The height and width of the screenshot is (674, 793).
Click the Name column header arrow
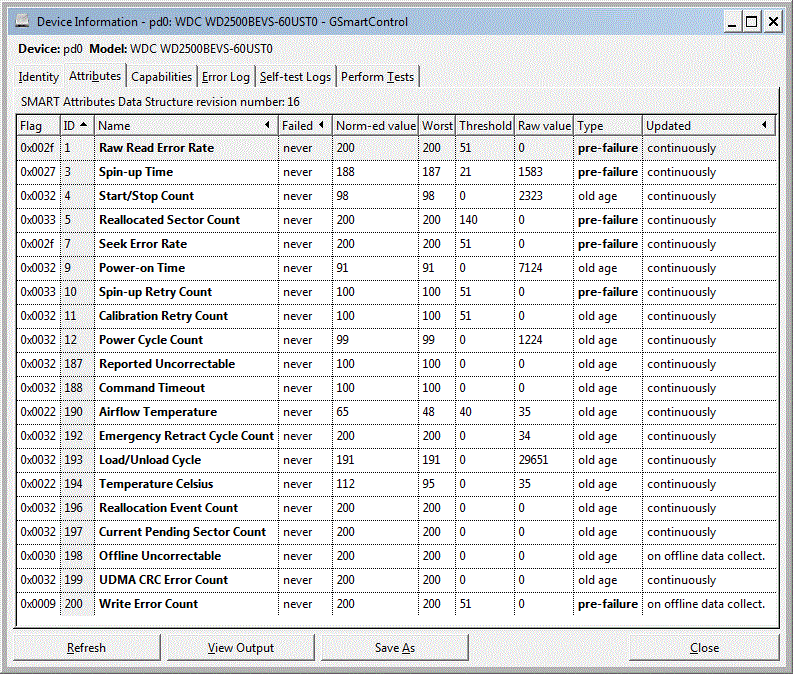pyautogui.click(x=267, y=125)
